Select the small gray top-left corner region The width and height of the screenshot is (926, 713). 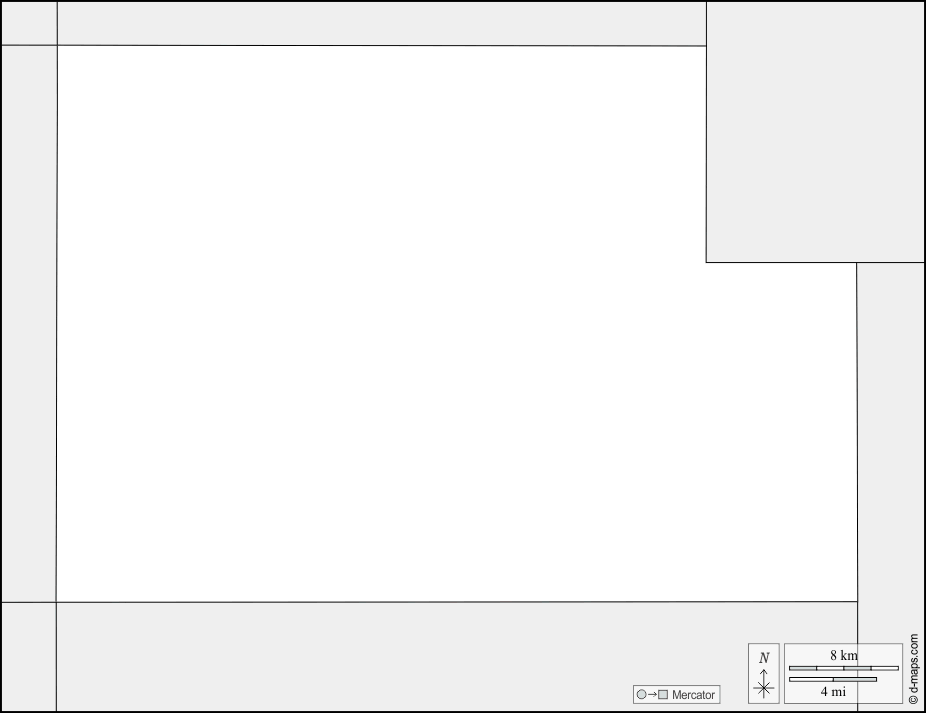[29, 23]
